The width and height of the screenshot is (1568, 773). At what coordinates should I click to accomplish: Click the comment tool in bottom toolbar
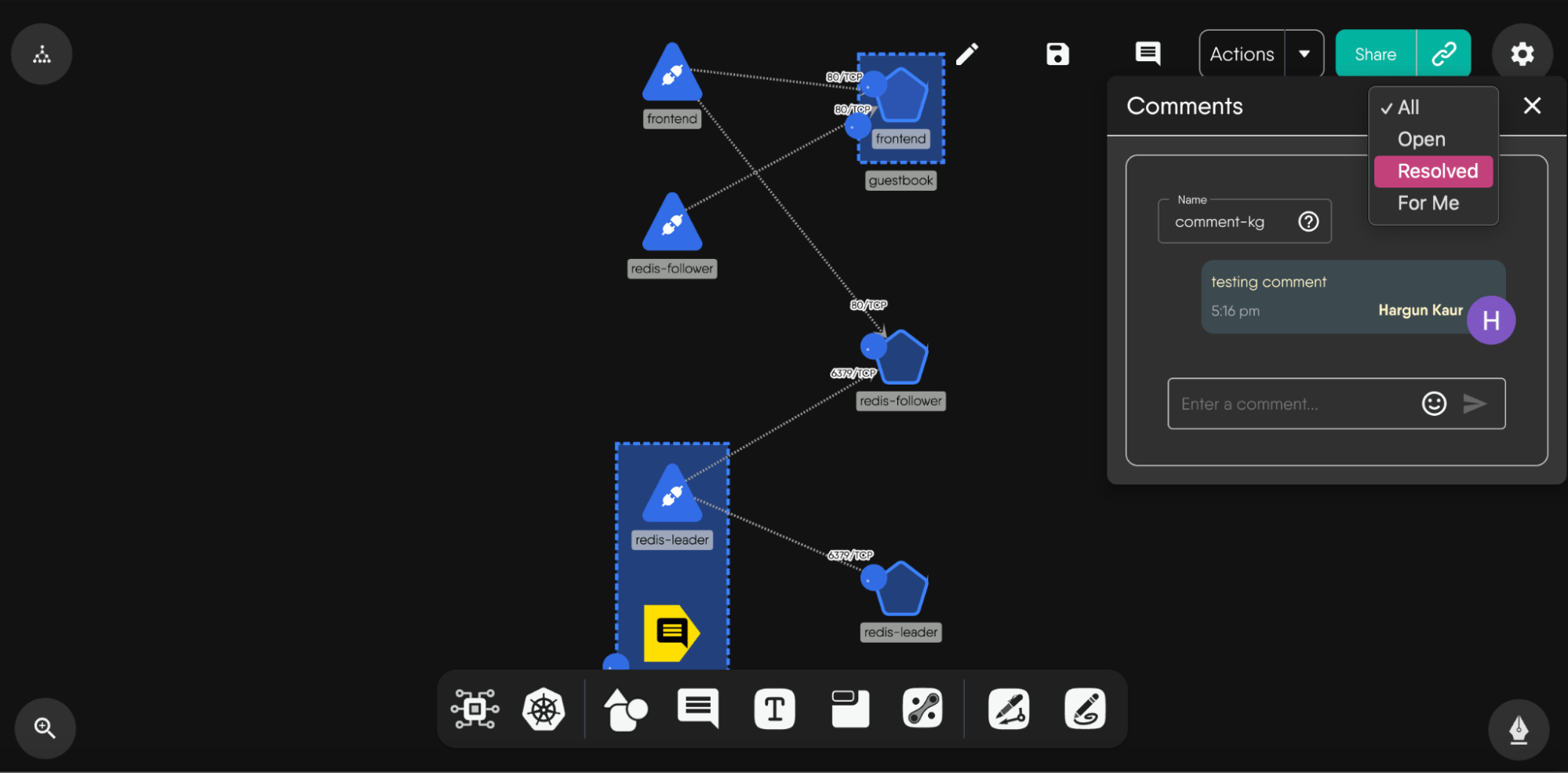pos(697,709)
